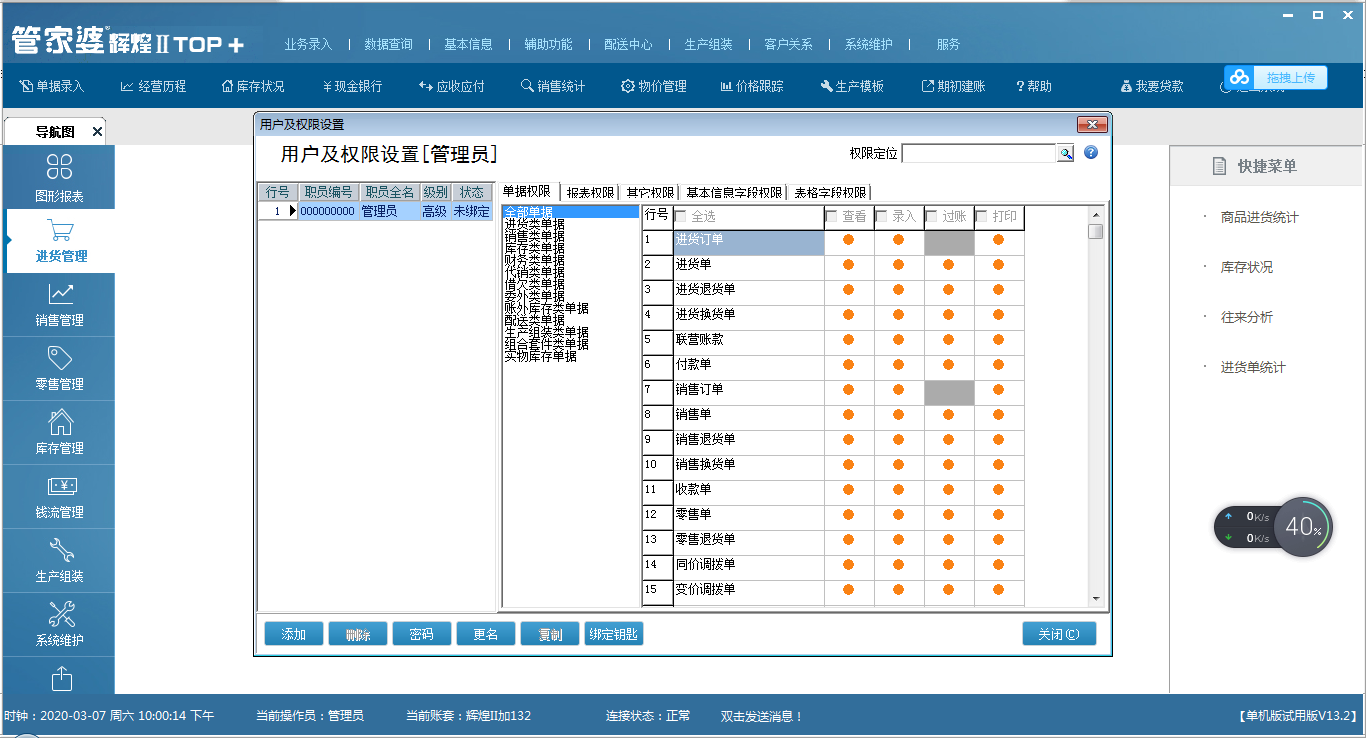
Task: Enable the 打印 column checkbox
Action: pyautogui.click(x=982, y=216)
